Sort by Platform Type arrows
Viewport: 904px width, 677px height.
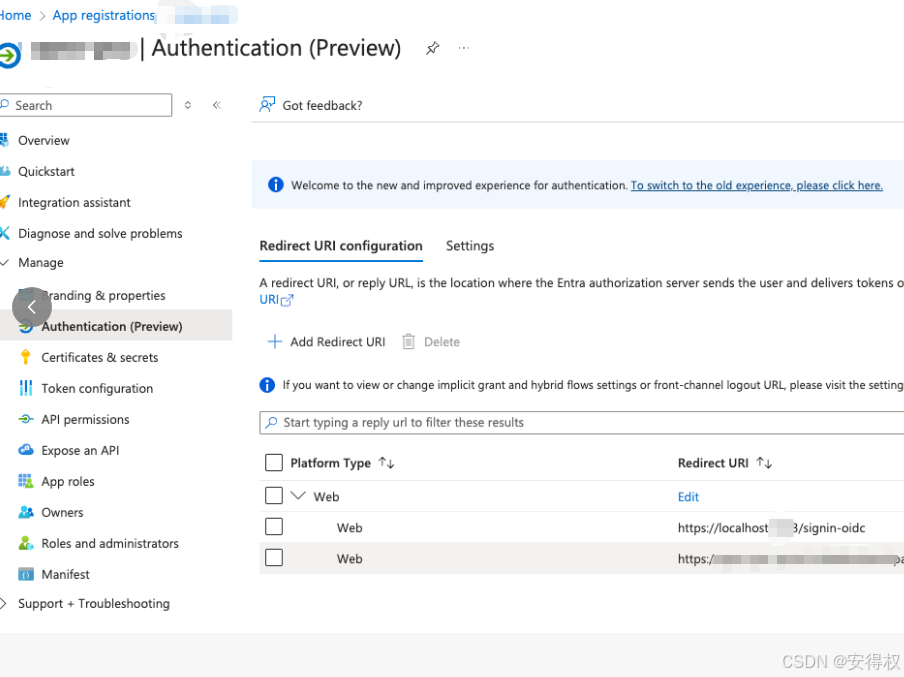pyautogui.click(x=386, y=462)
